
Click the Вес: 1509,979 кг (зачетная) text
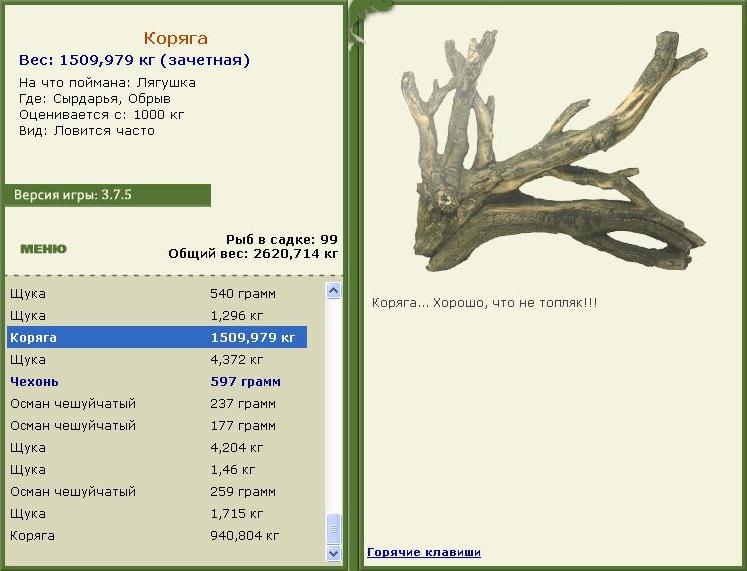point(134,60)
